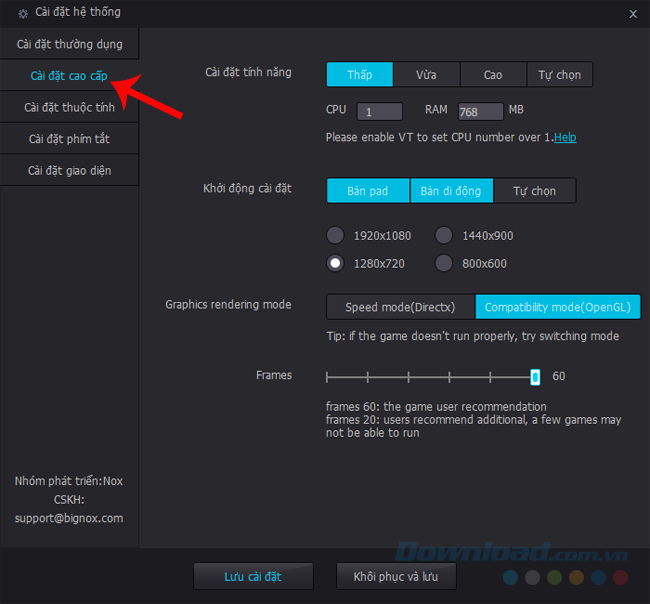
Task: Click support@bignox.com contact text
Action: pos(69,518)
